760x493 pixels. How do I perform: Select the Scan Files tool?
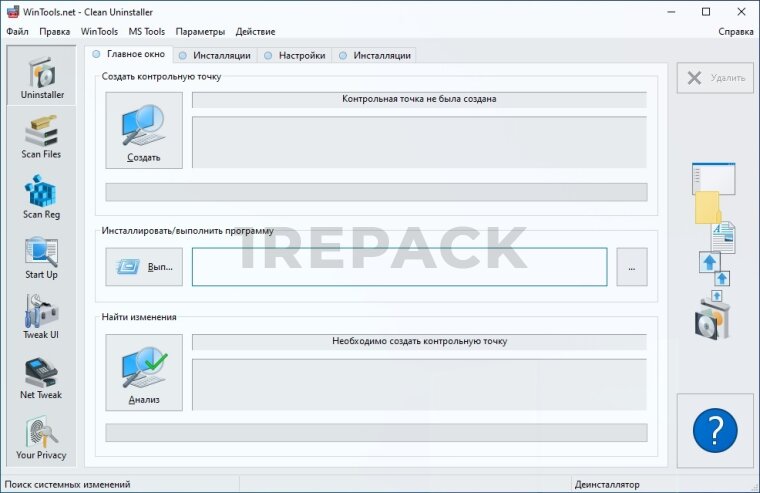point(41,137)
